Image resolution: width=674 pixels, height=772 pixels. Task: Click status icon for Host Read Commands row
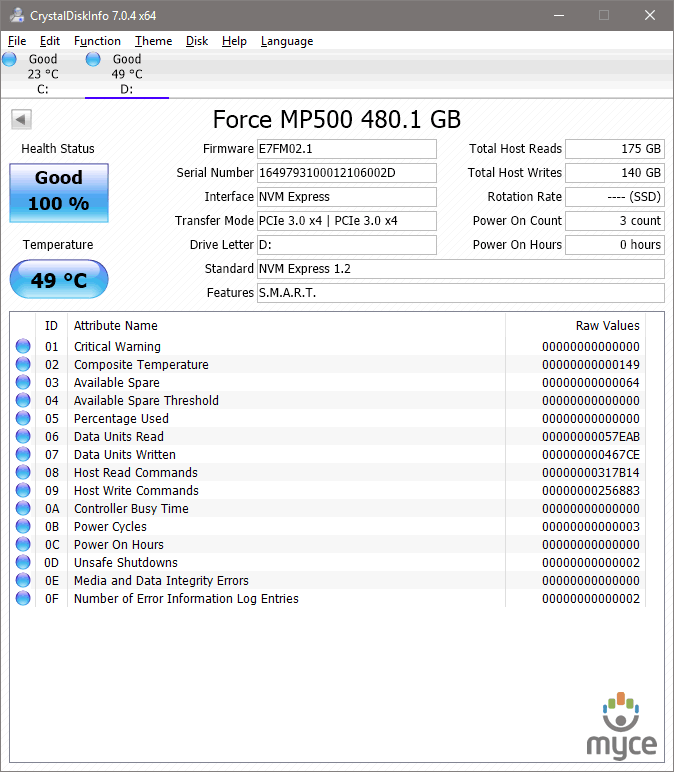(x=23, y=472)
